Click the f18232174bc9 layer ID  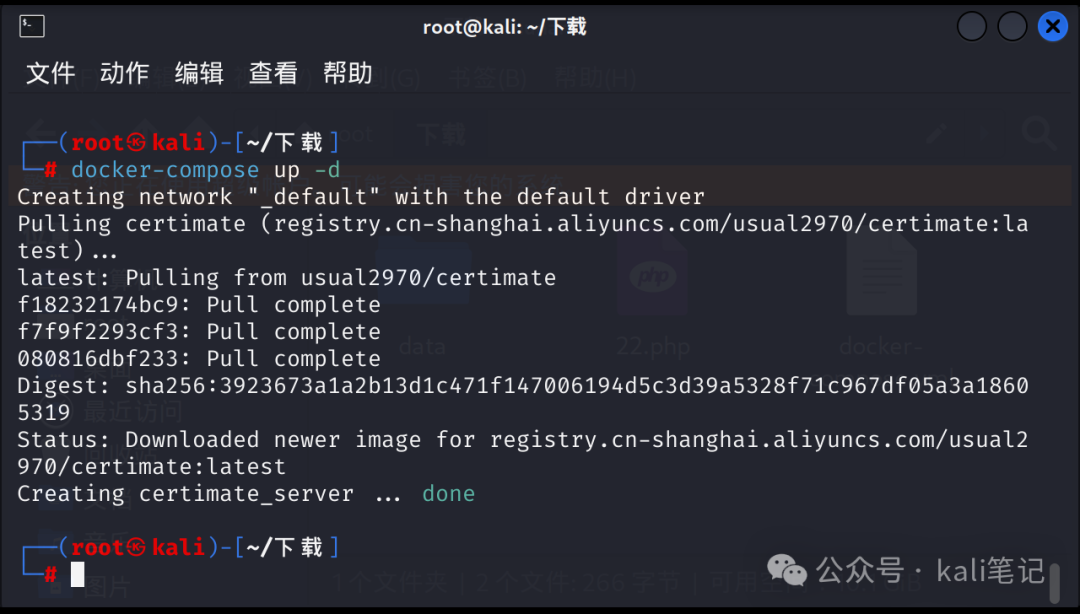click(x=97, y=305)
